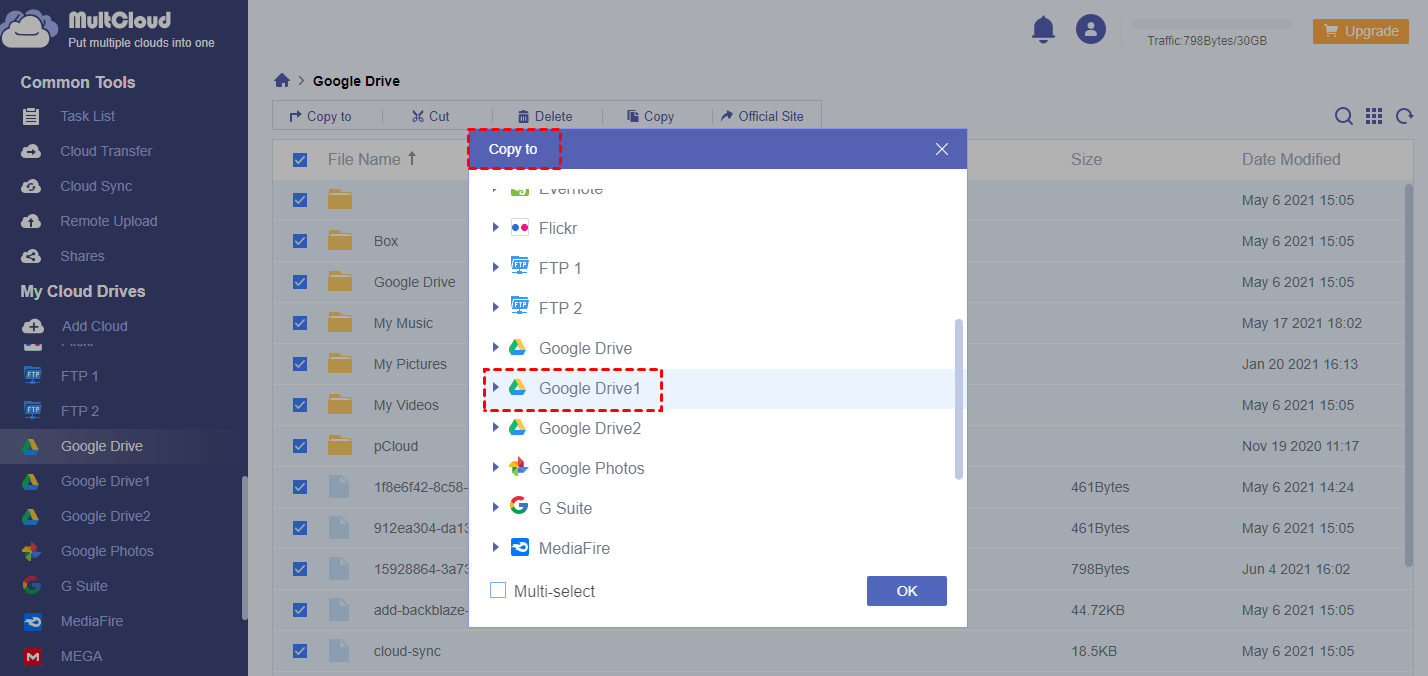1428x676 pixels.
Task: Expand G Suite in Copy to dialog
Action: point(495,508)
